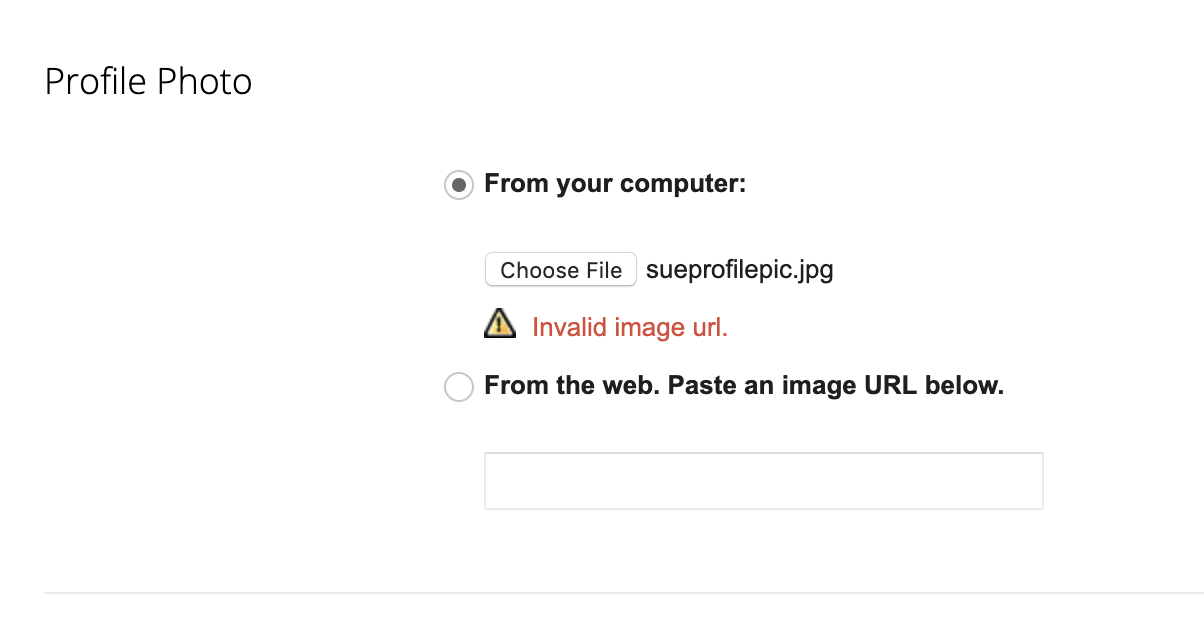
Task: Click the yellow warning triangle icon
Action: click(x=500, y=323)
